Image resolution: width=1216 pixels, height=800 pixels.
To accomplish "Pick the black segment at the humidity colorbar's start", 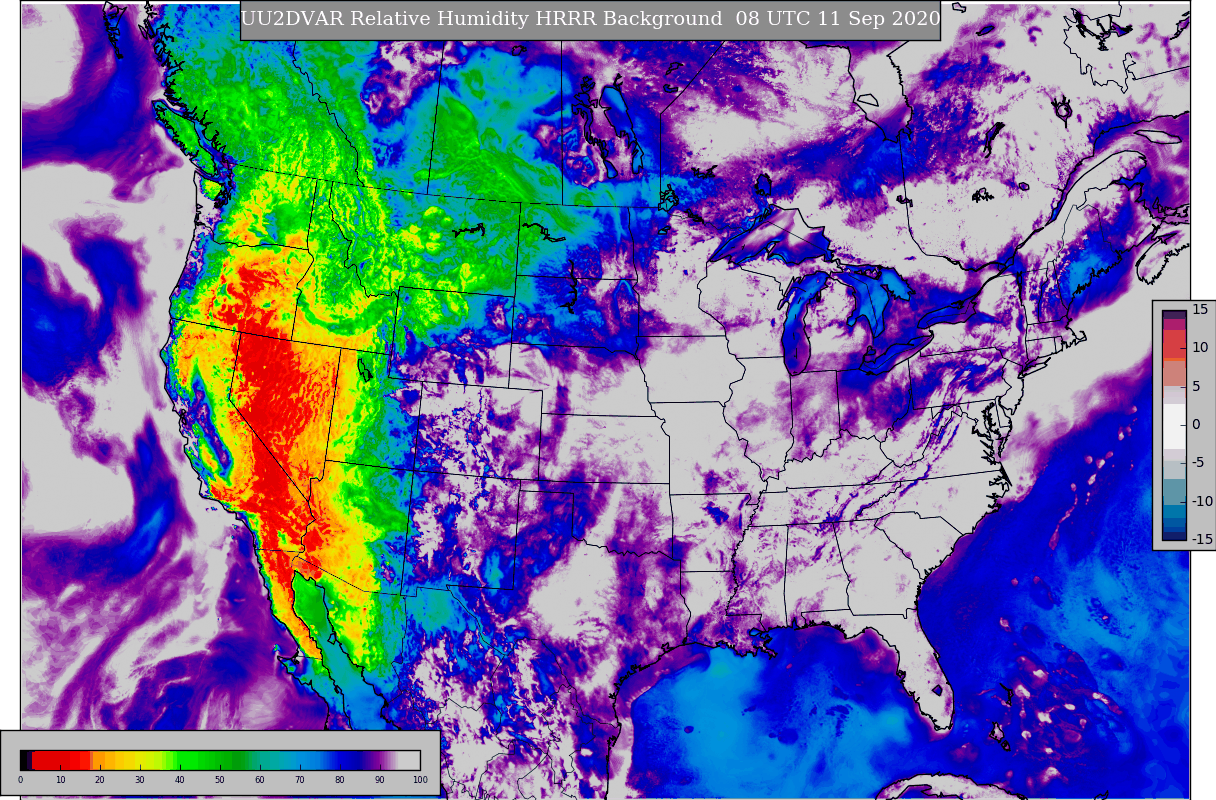I will coord(26,760).
